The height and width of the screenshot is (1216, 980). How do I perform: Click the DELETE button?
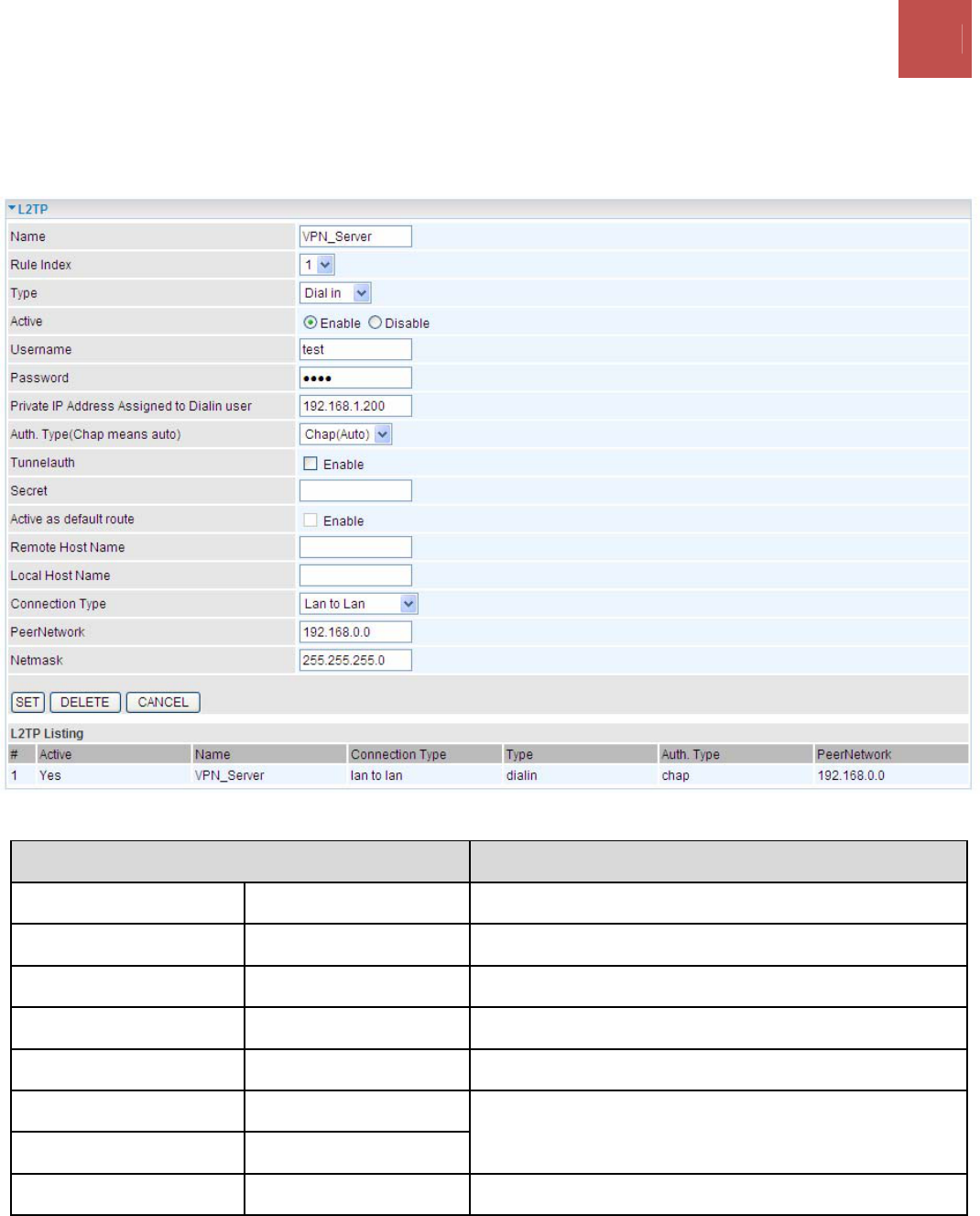point(85,702)
